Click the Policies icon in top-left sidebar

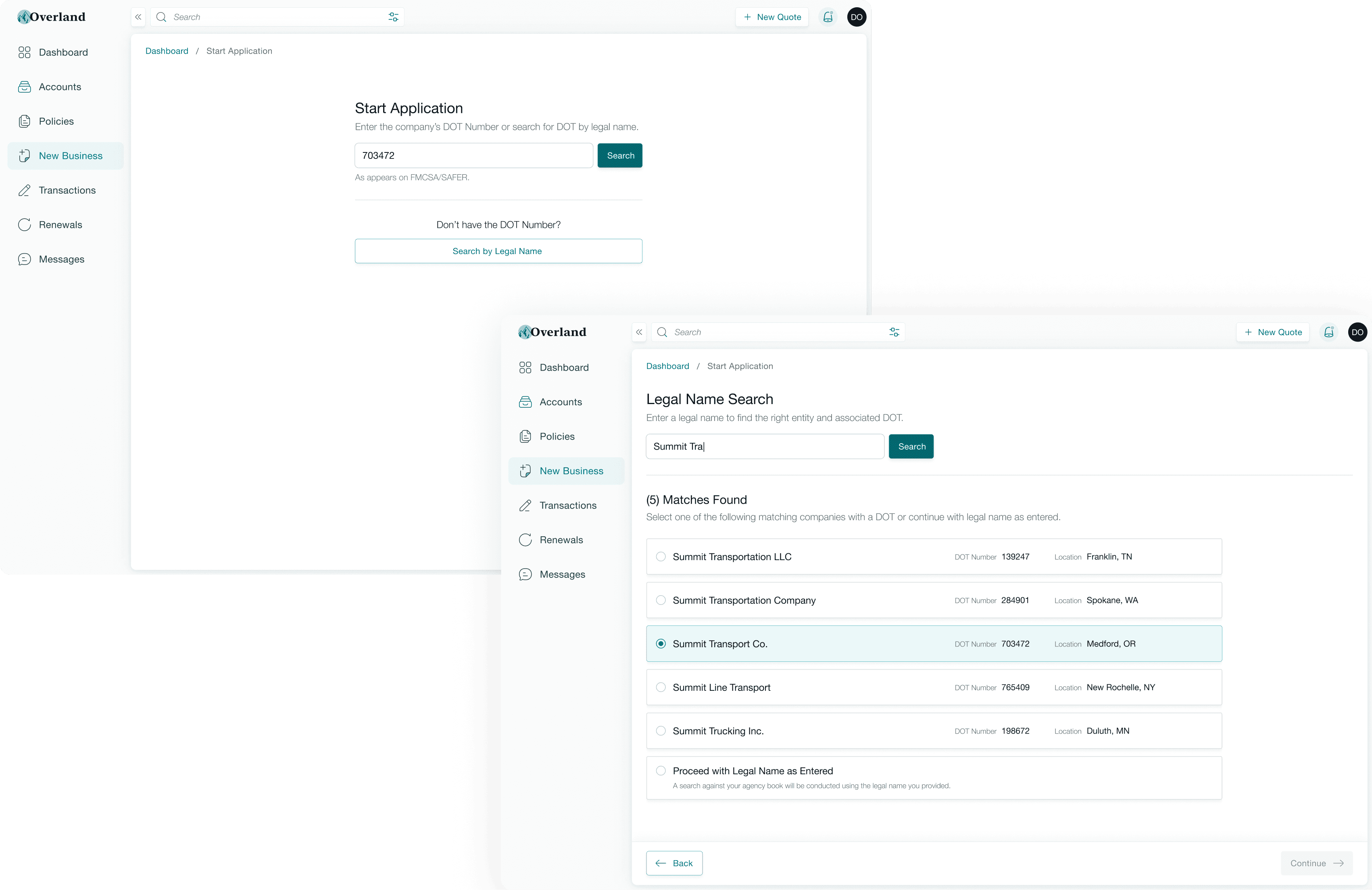[x=24, y=122]
